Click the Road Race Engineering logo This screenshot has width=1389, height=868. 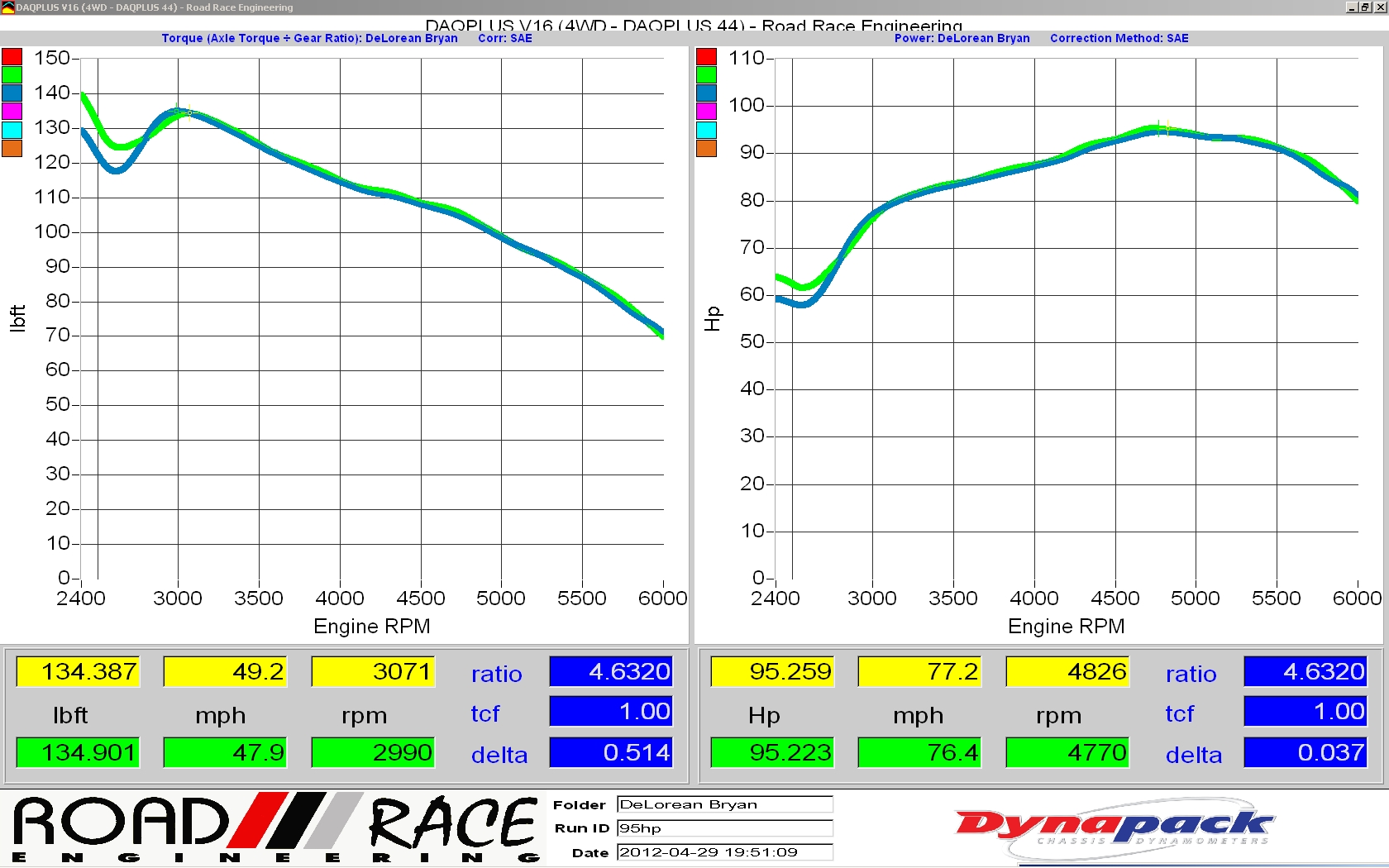coord(276,828)
